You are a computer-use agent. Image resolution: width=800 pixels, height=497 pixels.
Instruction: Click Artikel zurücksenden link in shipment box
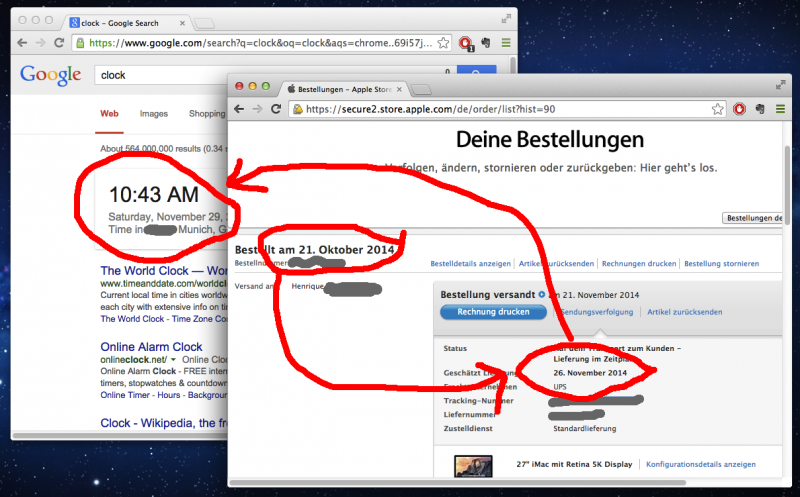pos(685,312)
